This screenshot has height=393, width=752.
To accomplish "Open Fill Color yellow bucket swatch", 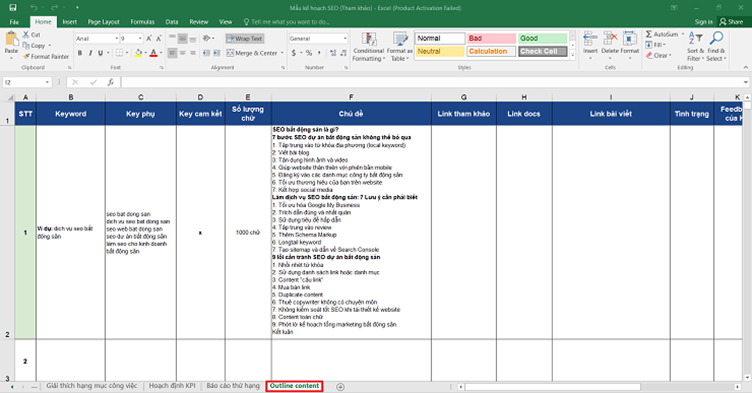I will pos(138,53).
